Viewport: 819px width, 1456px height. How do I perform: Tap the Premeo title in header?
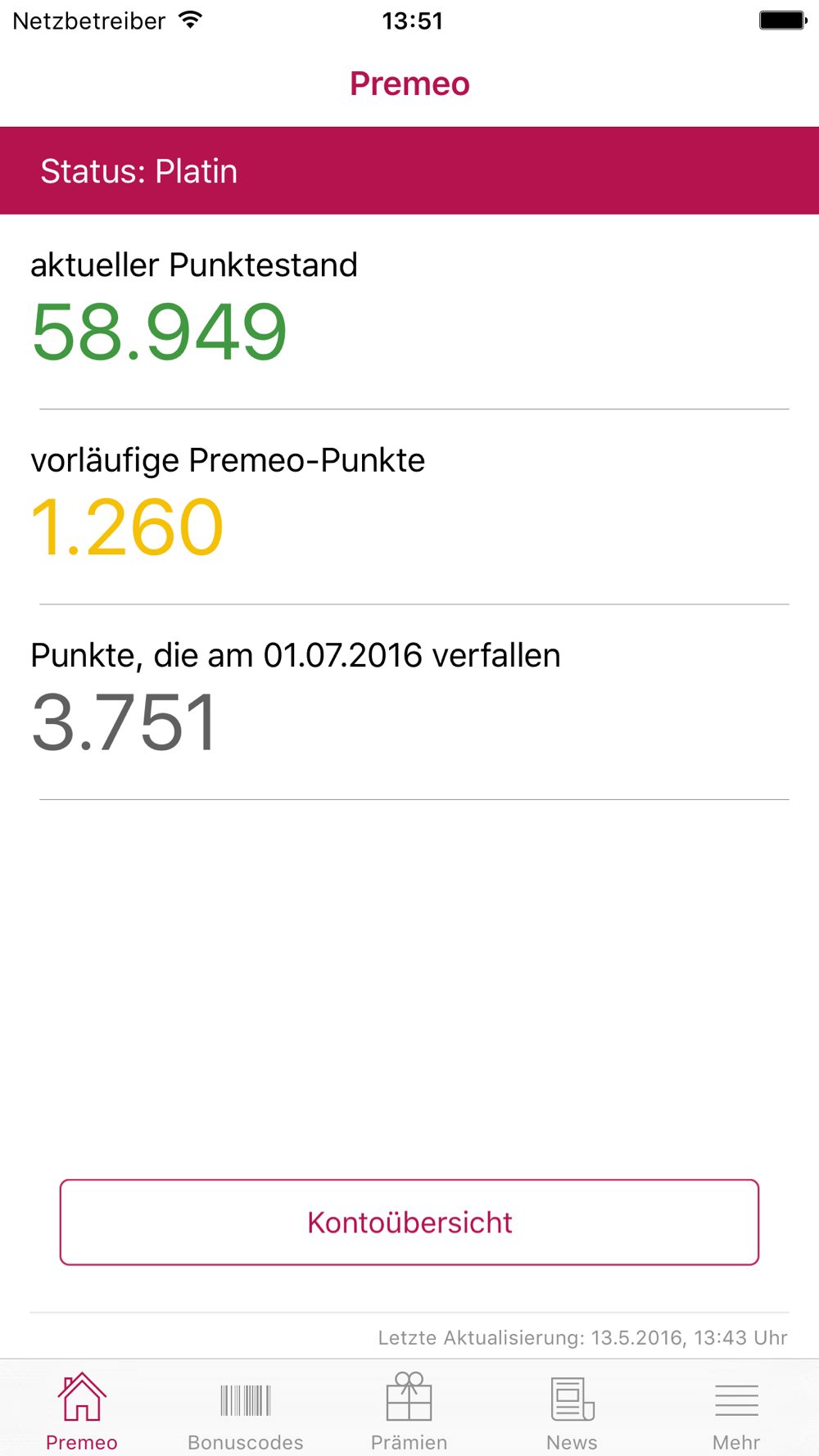(409, 84)
